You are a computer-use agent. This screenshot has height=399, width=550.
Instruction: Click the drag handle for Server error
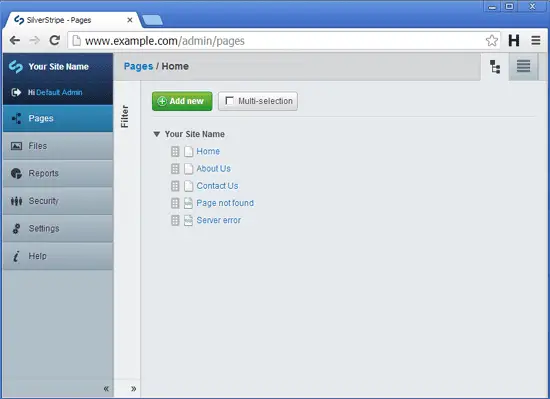tap(175, 220)
